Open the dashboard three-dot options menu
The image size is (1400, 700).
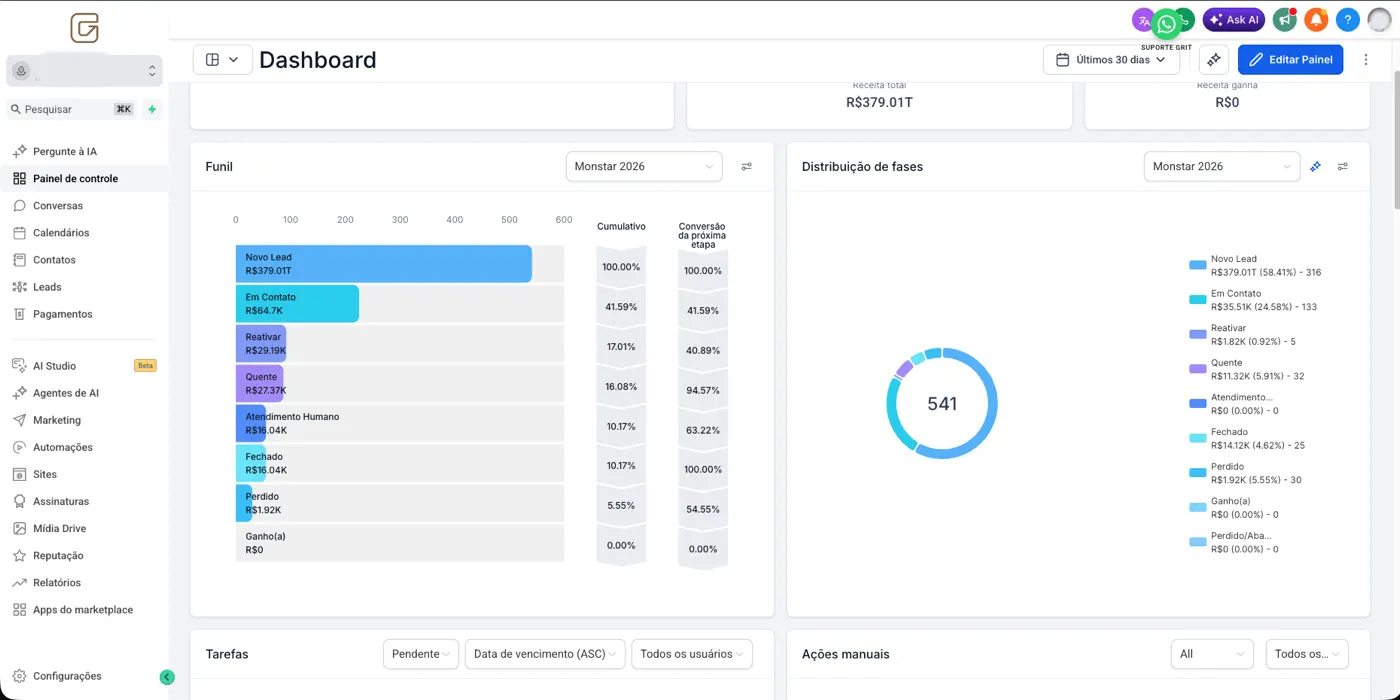[1366, 60]
